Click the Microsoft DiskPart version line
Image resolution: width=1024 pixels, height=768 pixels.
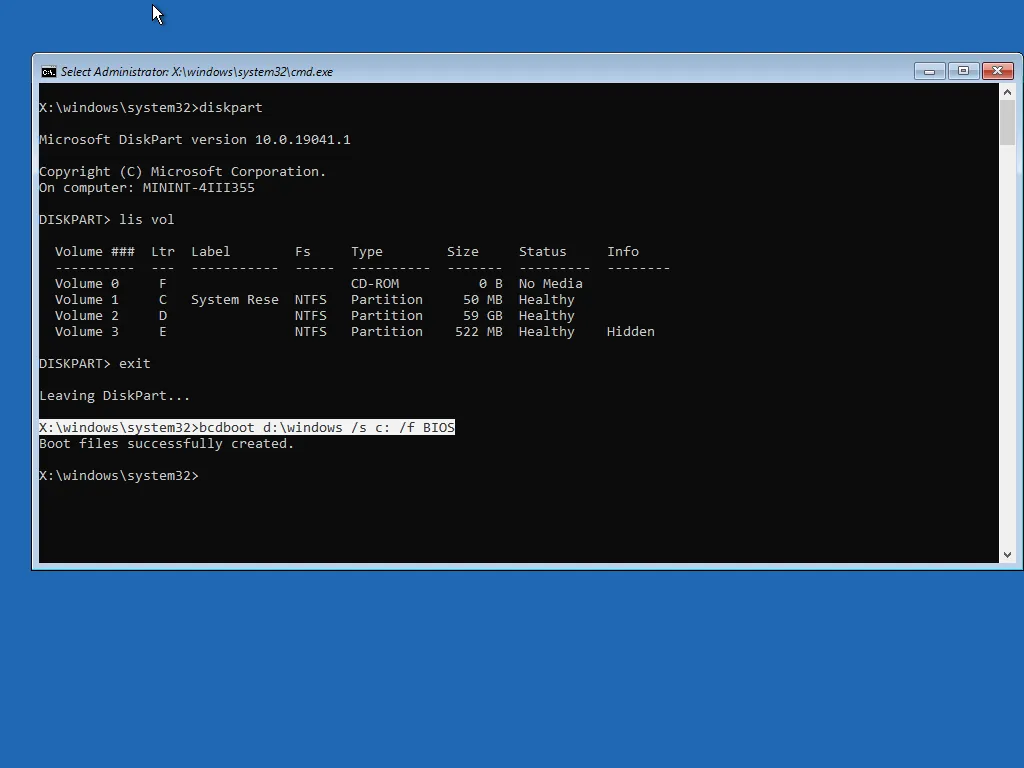194,139
